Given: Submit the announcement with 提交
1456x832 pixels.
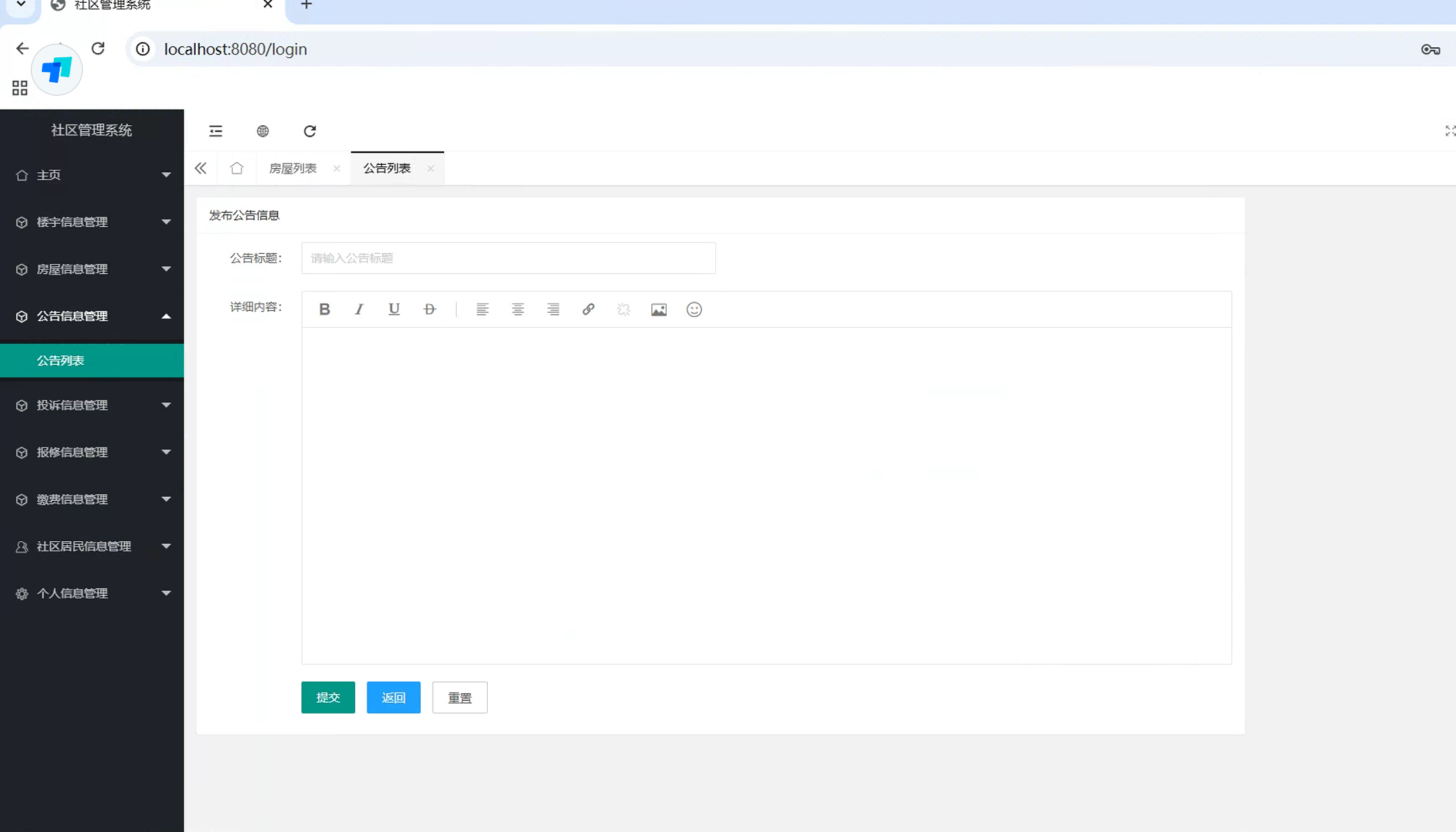Looking at the screenshot, I should pos(328,697).
